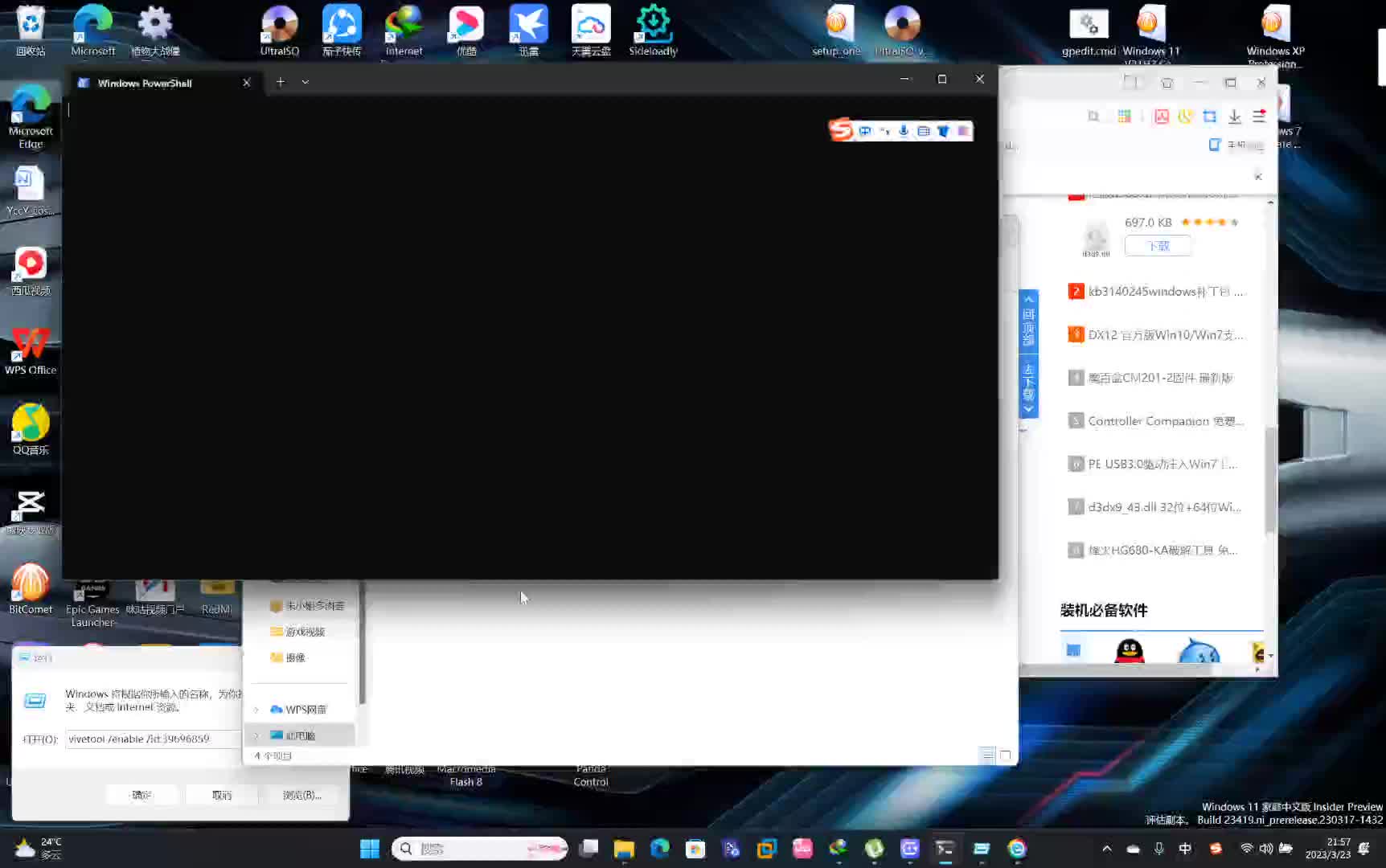The image size is (1386, 868).
Task: Select the handwriting input icon on Sogou bar
Action: [x=884, y=131]
